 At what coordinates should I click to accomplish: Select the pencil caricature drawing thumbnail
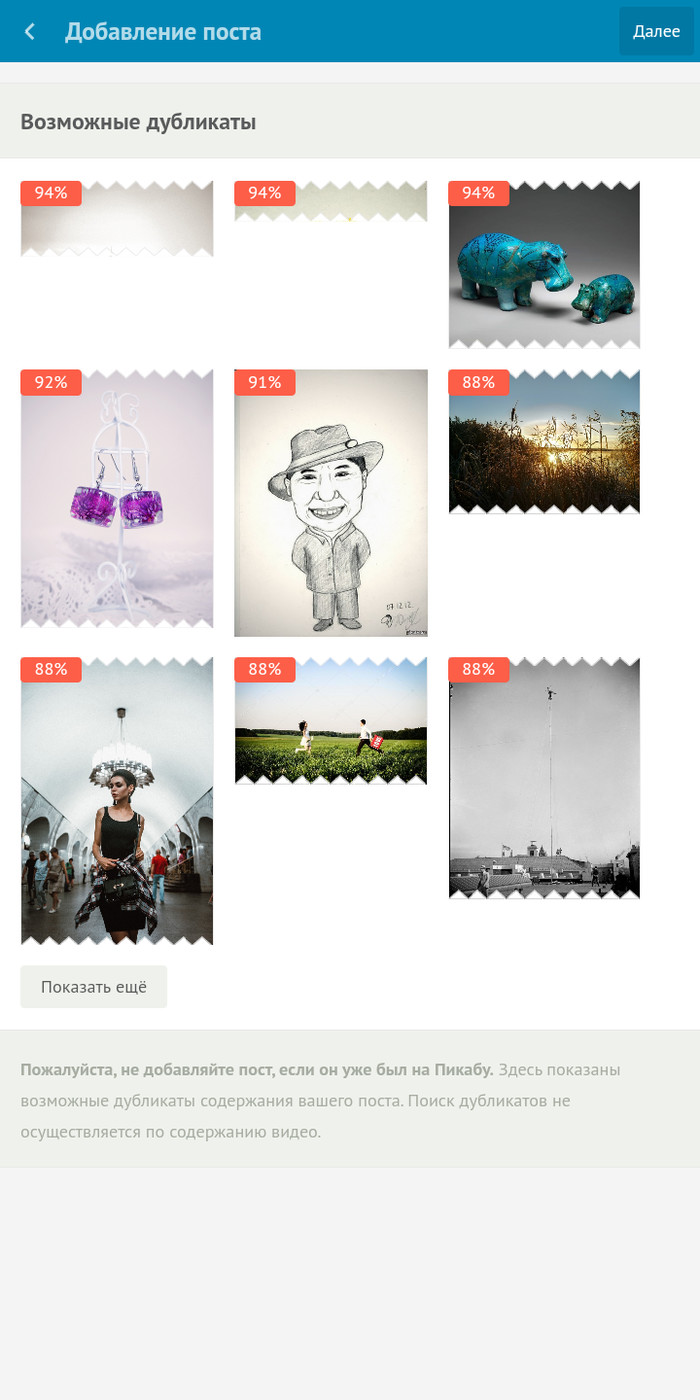331,503
